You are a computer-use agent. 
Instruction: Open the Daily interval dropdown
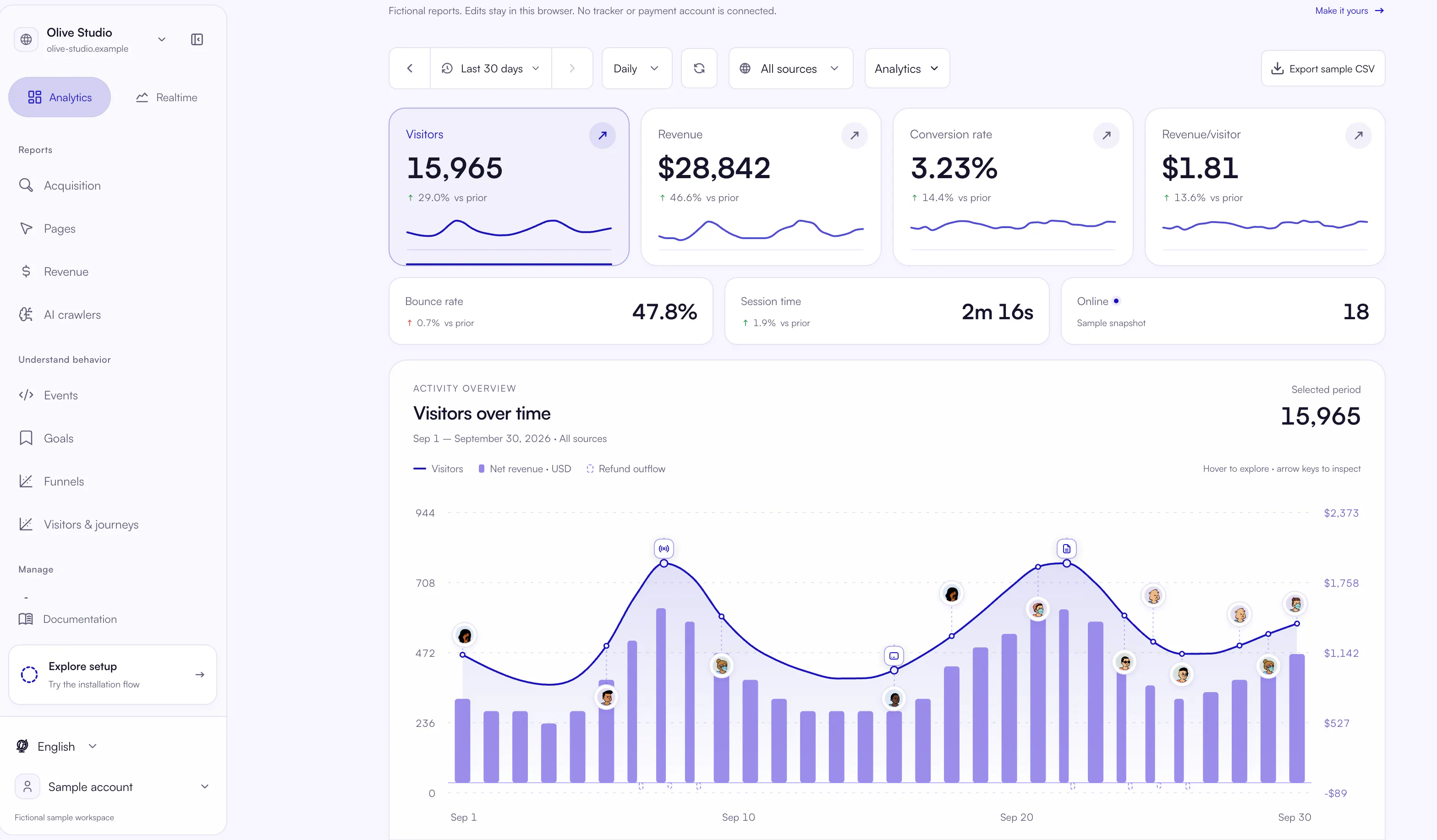tap(636, 68)
